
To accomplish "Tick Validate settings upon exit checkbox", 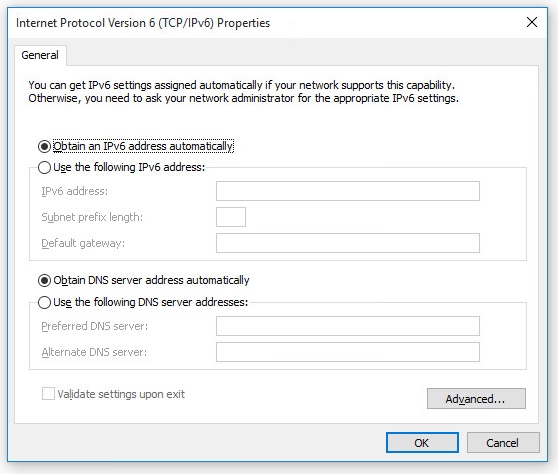I will pyautogui.click(x=48, y=394).
